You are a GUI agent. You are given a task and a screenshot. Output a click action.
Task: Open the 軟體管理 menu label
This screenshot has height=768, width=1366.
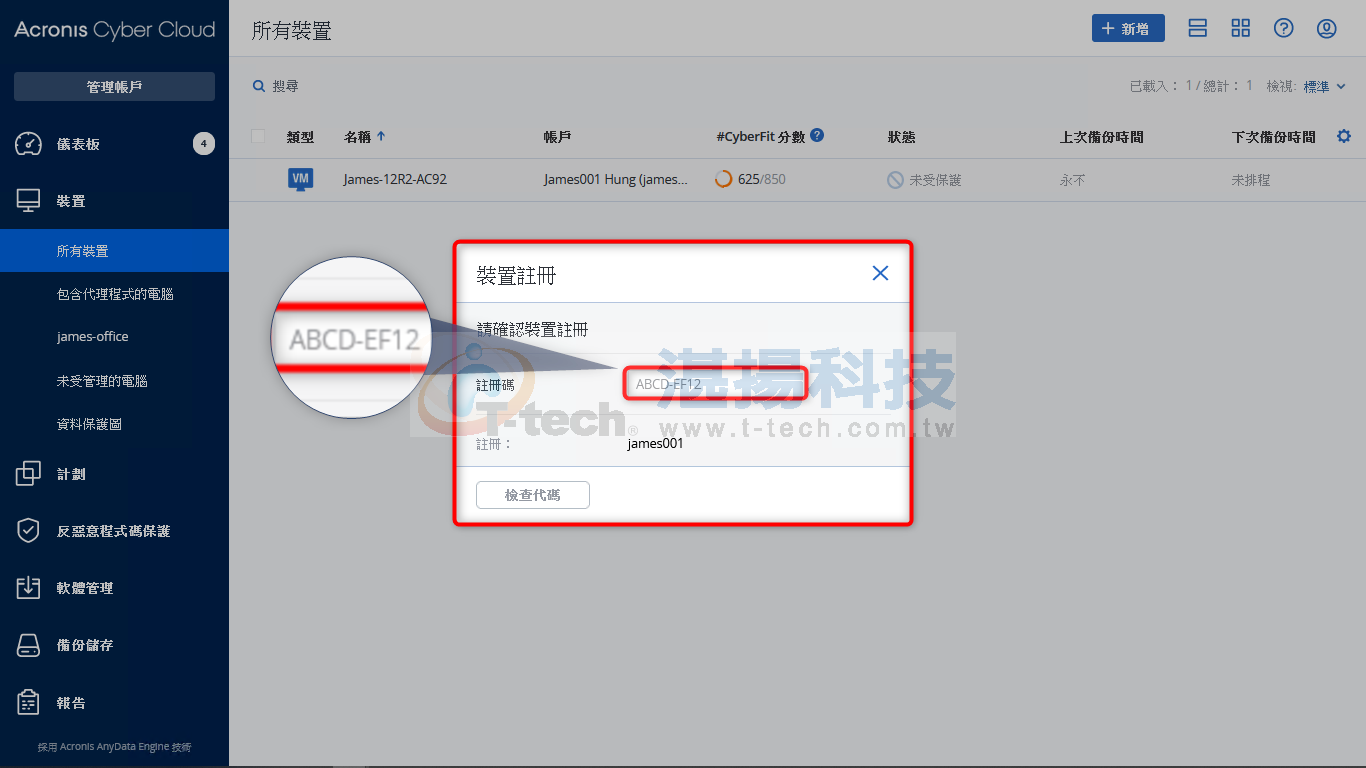(x=85, y=588)
